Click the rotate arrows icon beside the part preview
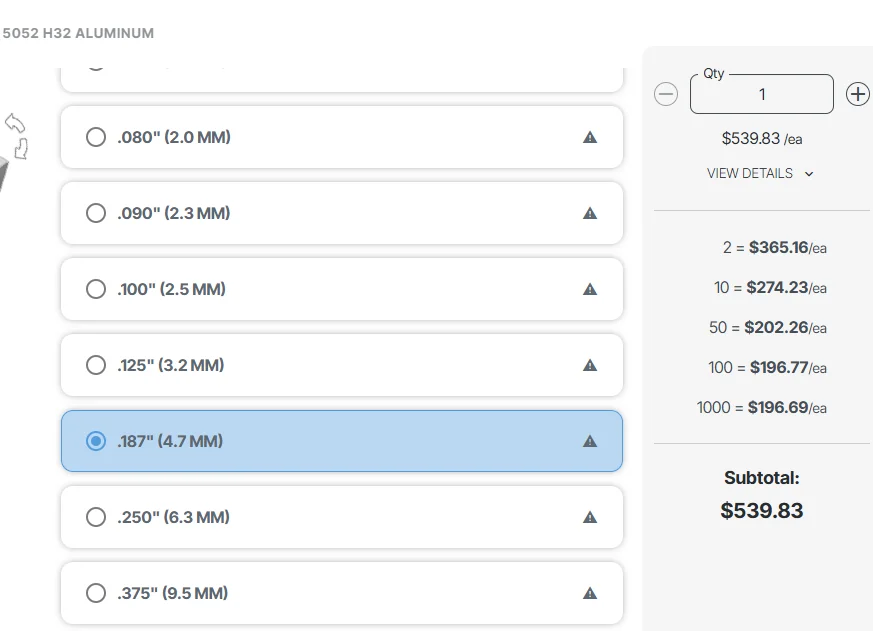 (x=17, y=135)
